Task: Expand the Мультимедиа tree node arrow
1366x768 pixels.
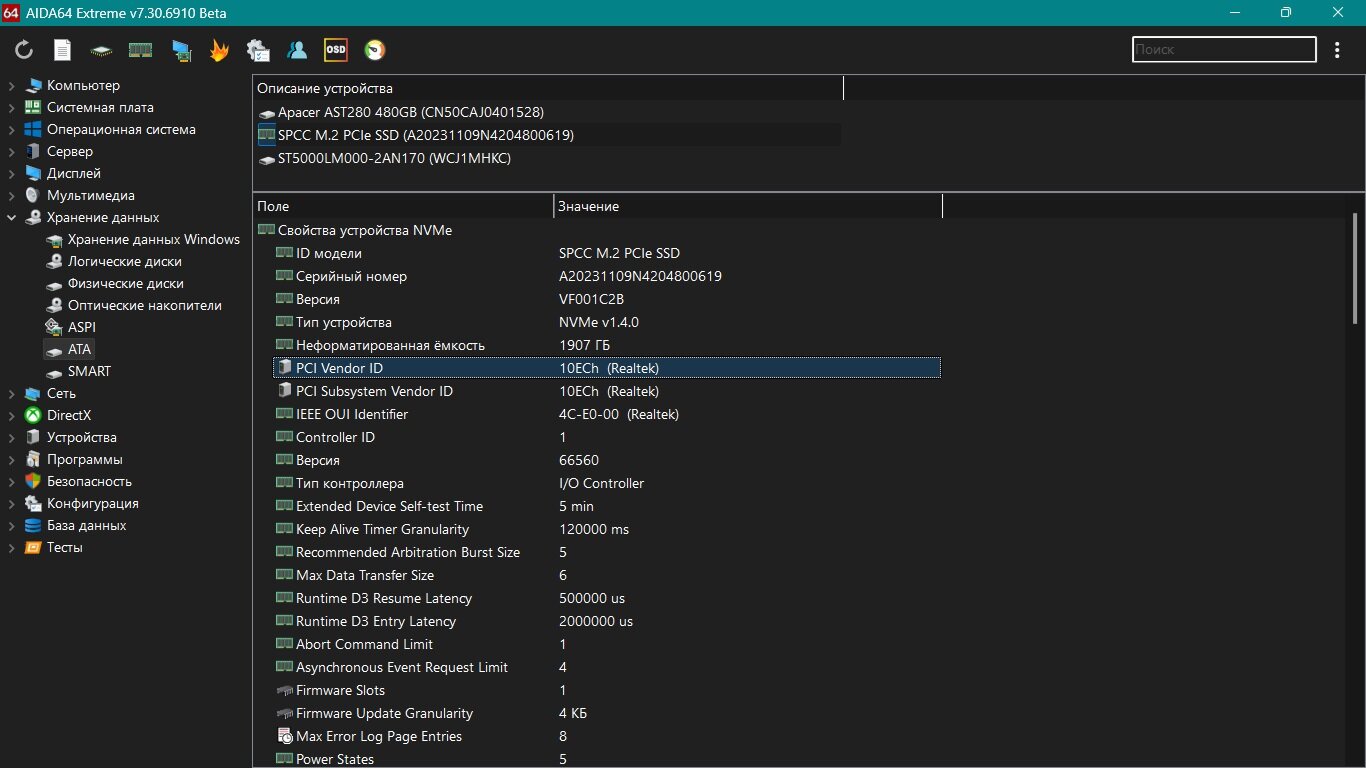Action: pos(12,196)
